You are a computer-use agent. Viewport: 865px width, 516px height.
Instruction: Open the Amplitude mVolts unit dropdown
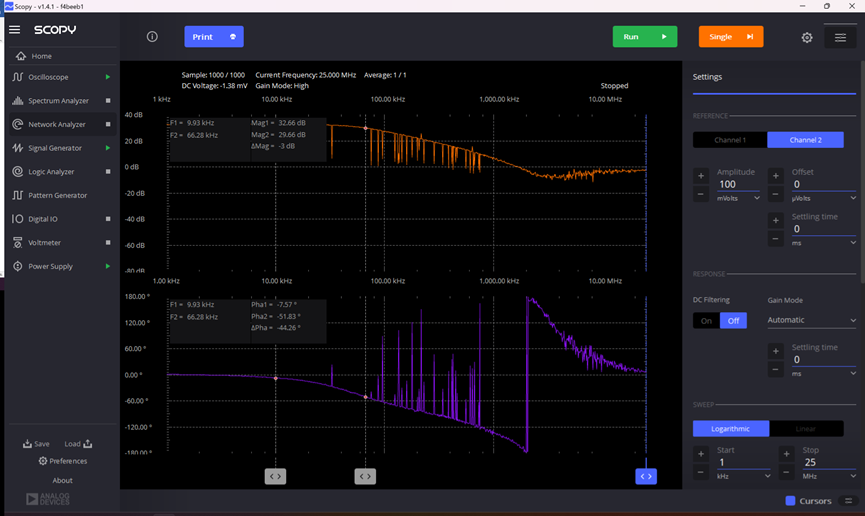click(738, 198)
